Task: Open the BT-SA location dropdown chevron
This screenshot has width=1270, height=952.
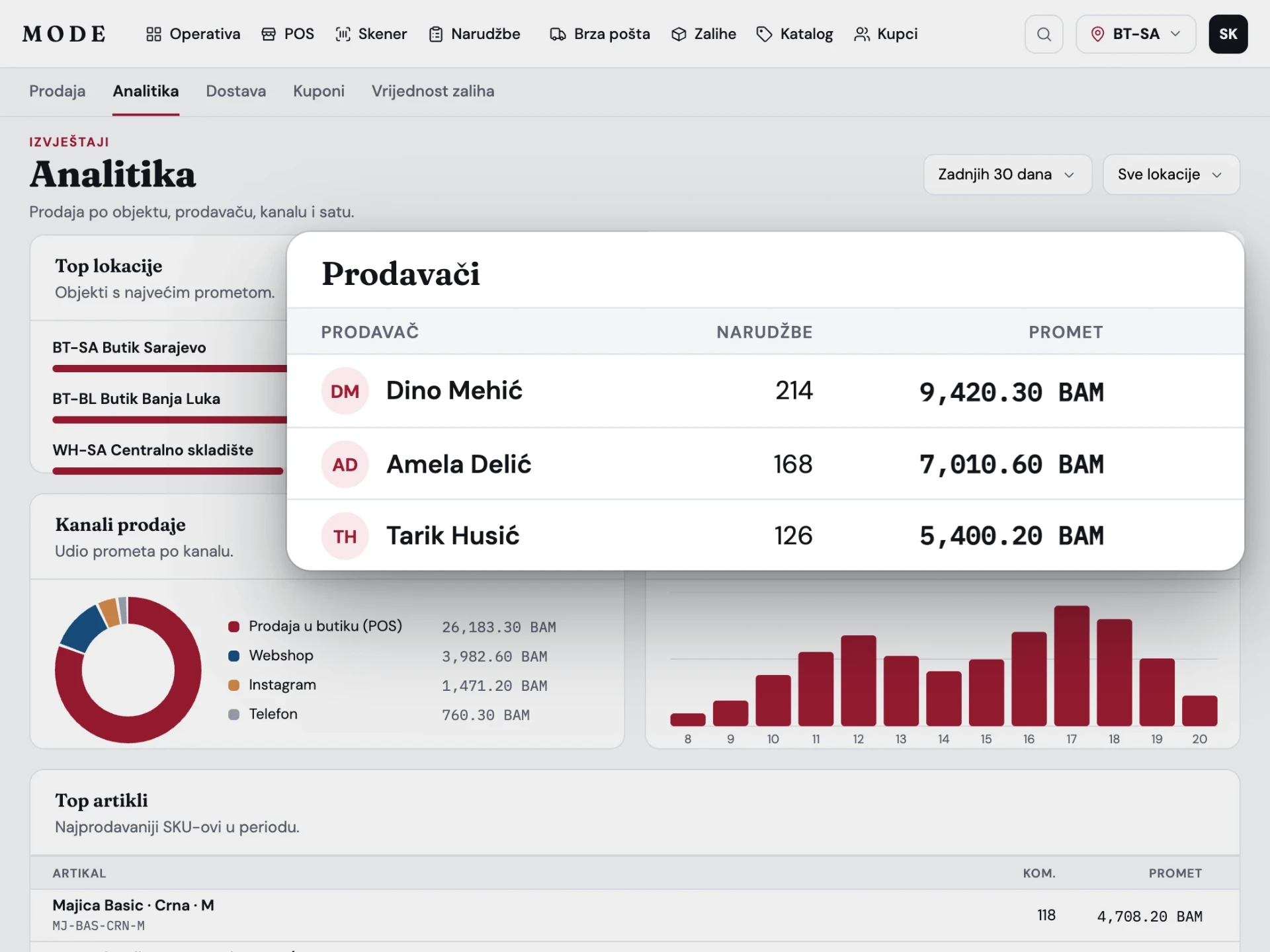Action: pyautogui.click(x=1175, y=34)
